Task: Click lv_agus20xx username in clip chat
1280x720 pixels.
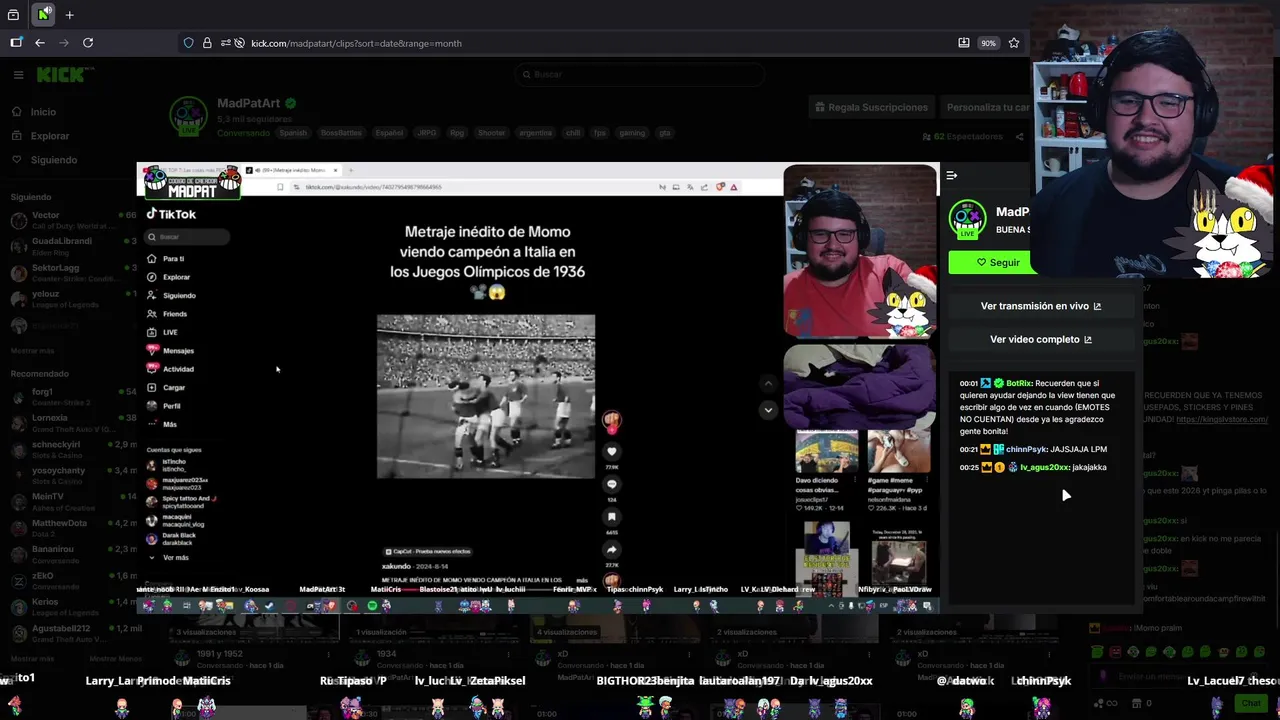Action: click(1044, 467)
